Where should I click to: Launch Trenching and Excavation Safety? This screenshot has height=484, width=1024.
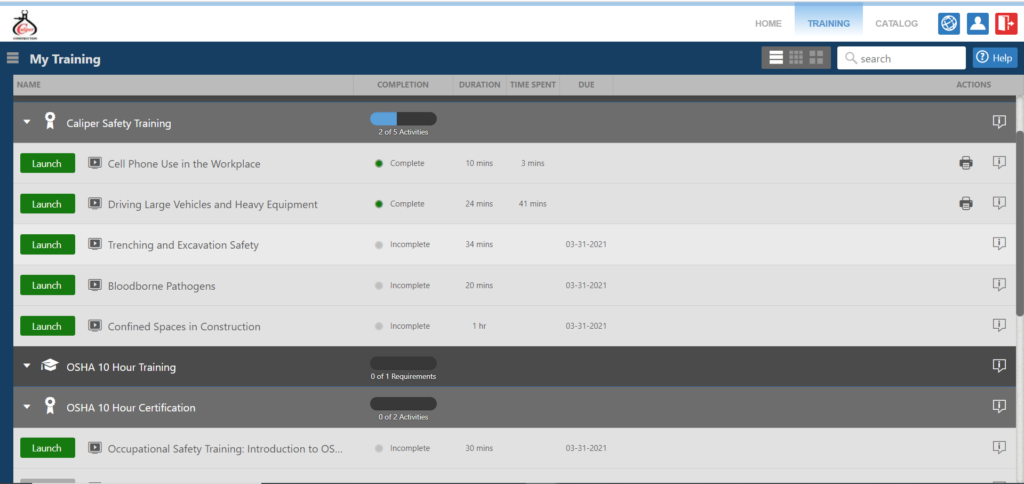point(47,244)
